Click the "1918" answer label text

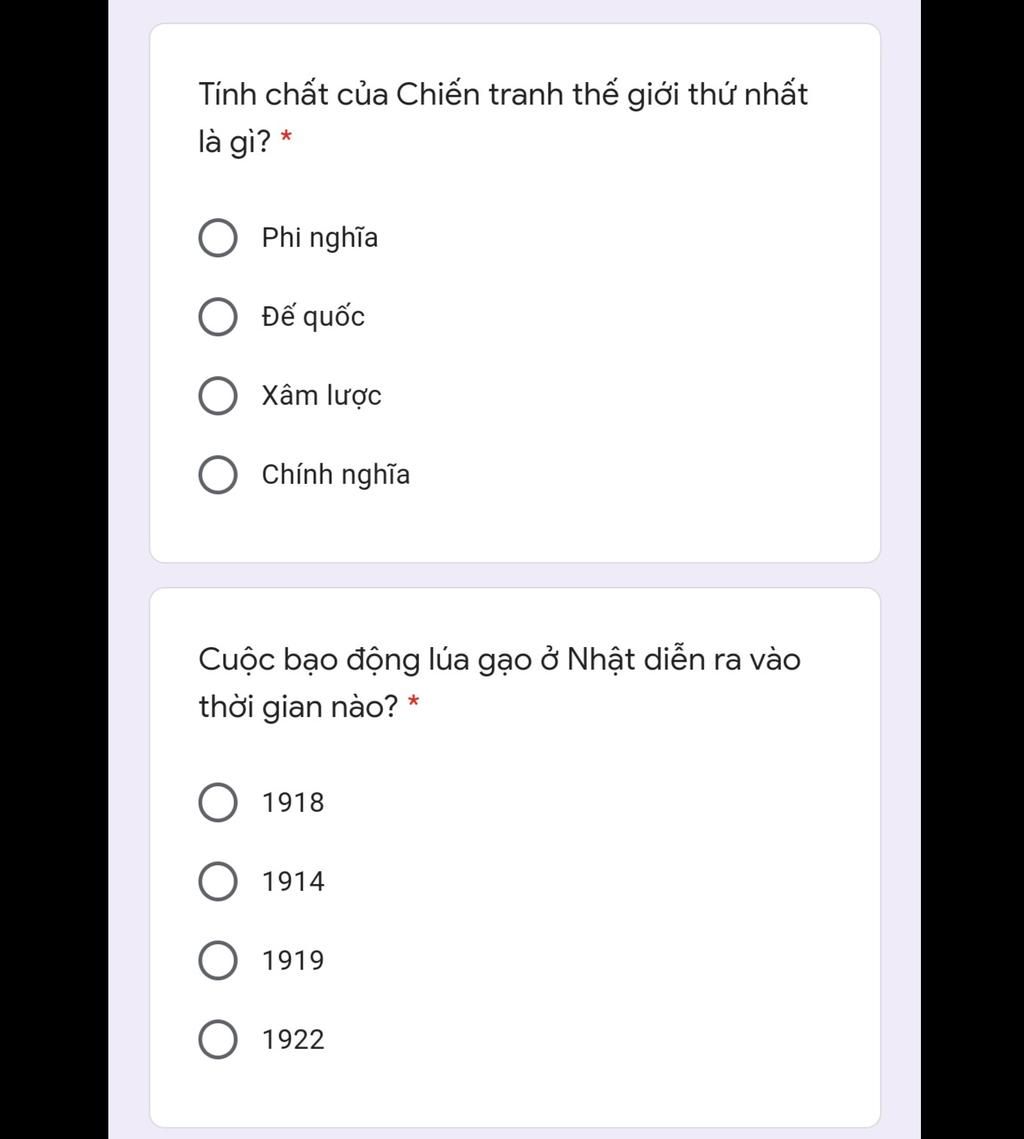[x=293, y=803]
